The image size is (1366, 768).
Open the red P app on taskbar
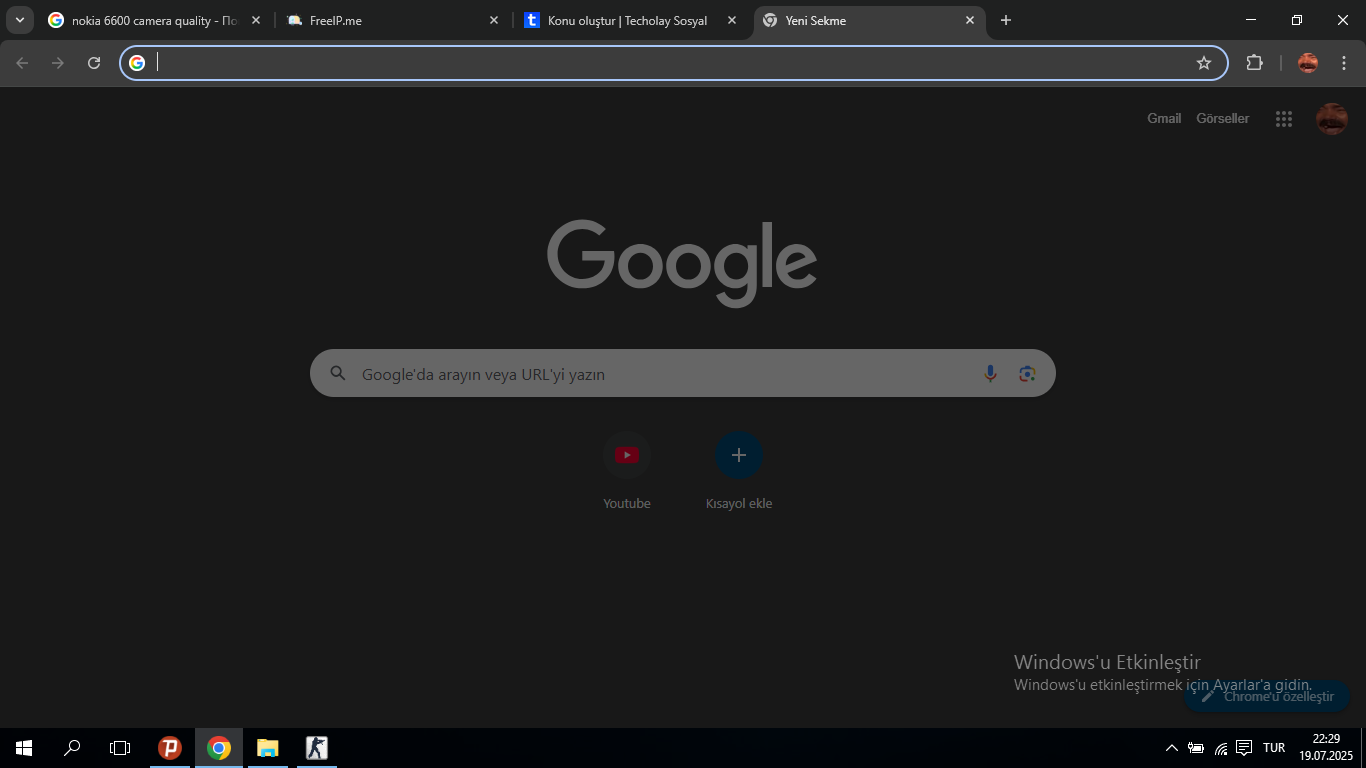(x=170, y=748)
